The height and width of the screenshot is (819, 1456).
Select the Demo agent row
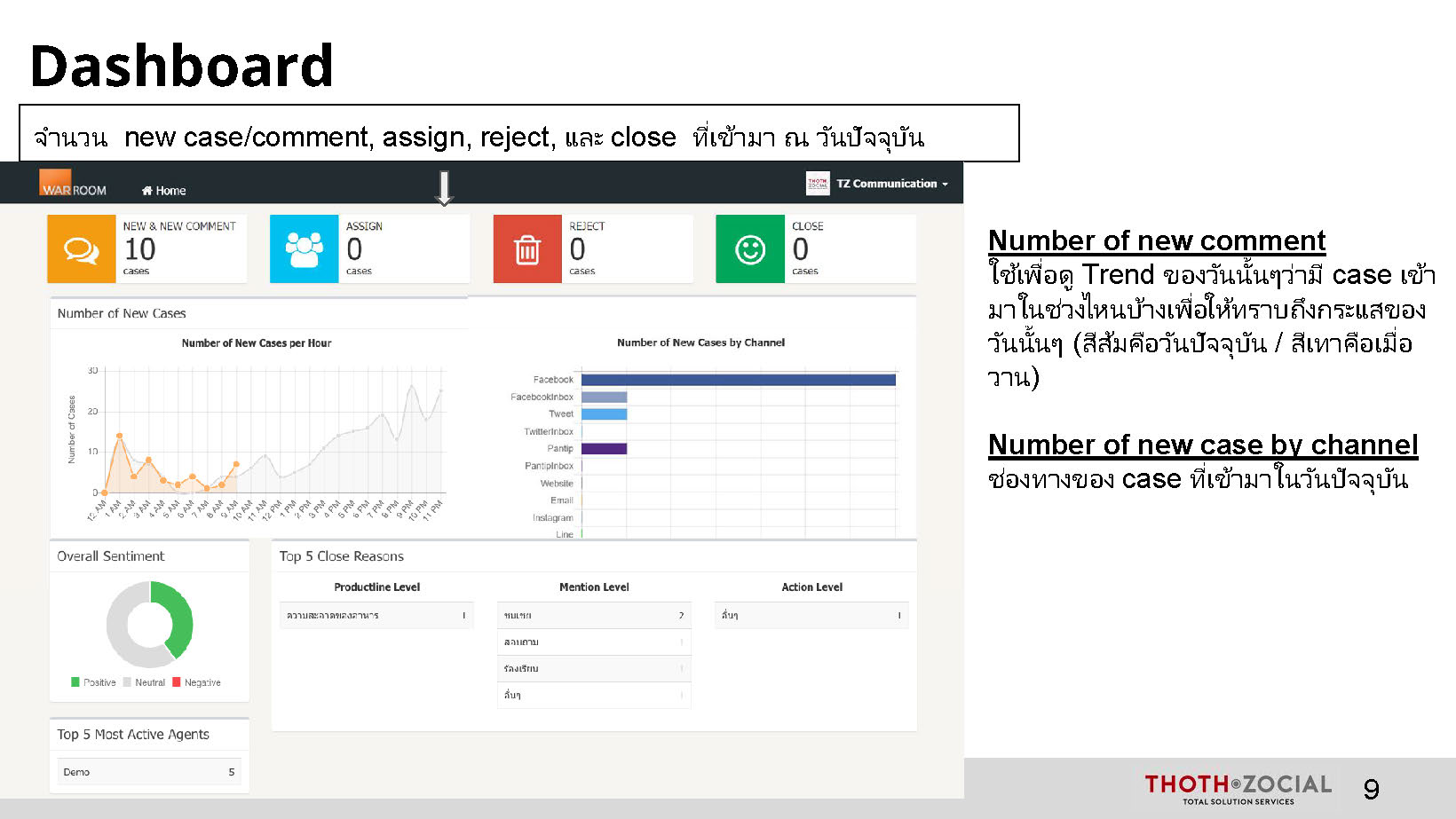(148, 772)
